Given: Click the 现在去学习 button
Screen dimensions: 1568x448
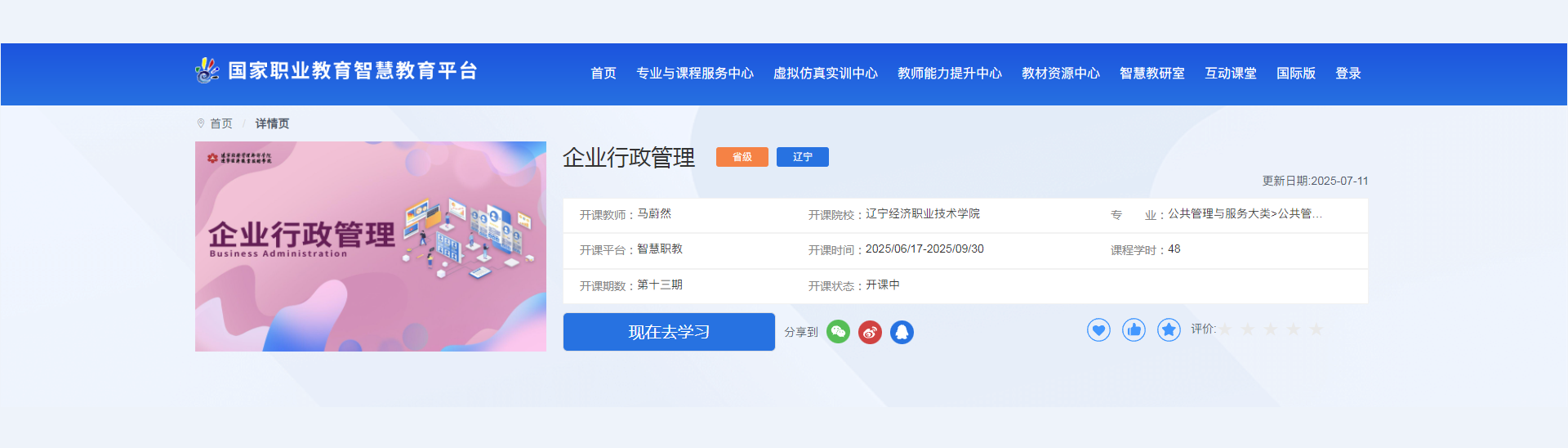Looking at the screenshot, I should click(669, 332).
